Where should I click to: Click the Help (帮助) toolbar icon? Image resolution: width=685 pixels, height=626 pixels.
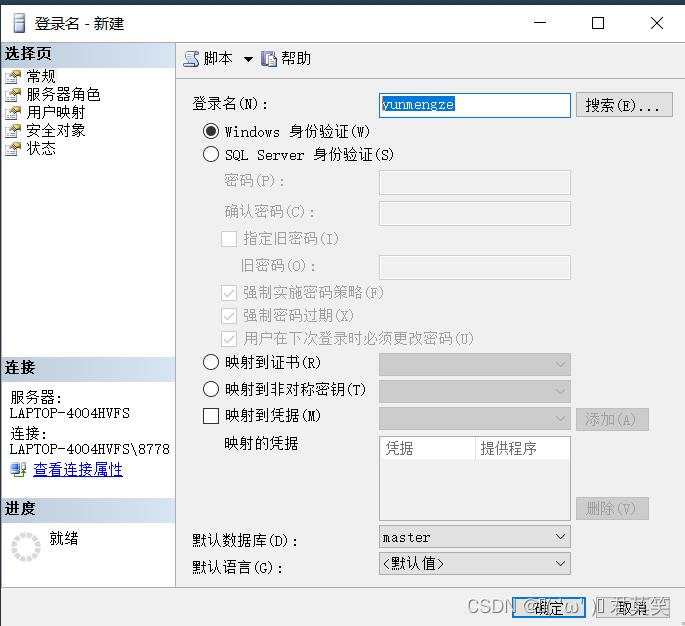click(x=269, y=59)
